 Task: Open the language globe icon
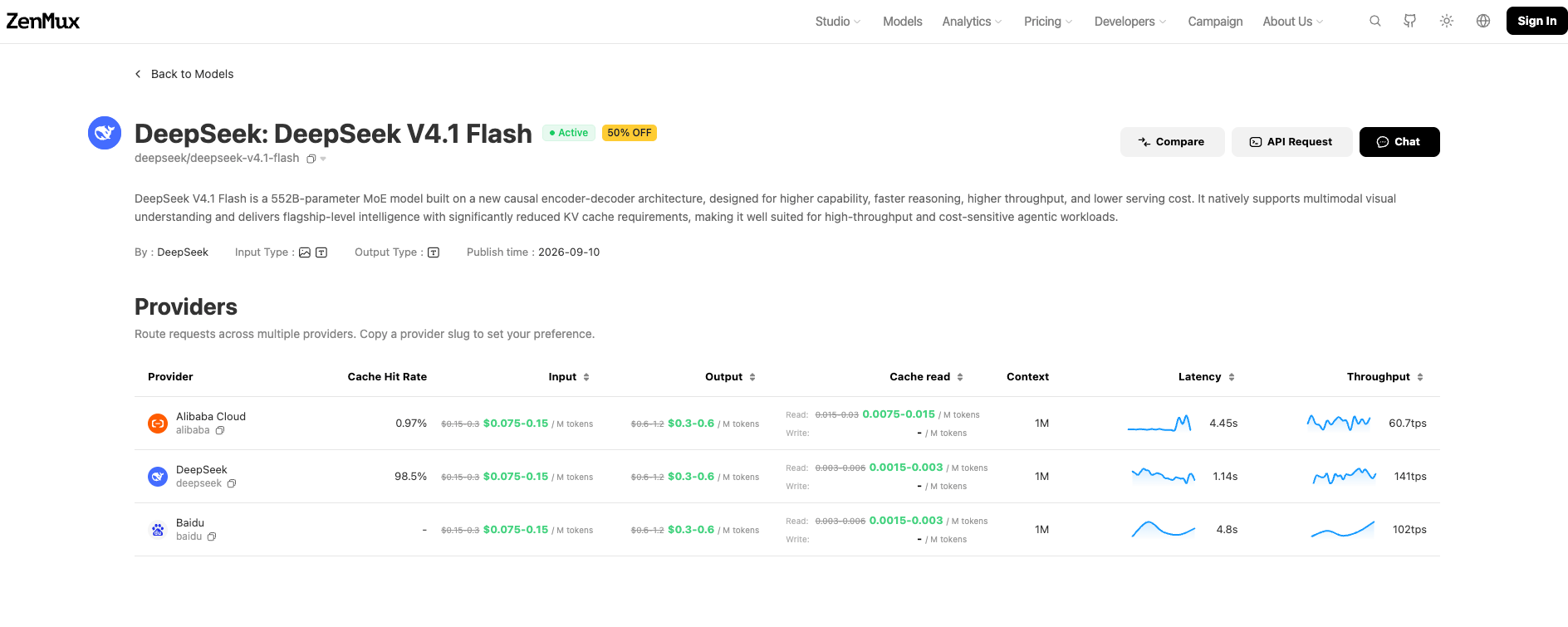pyautogui.click(x=1483, y=21)
